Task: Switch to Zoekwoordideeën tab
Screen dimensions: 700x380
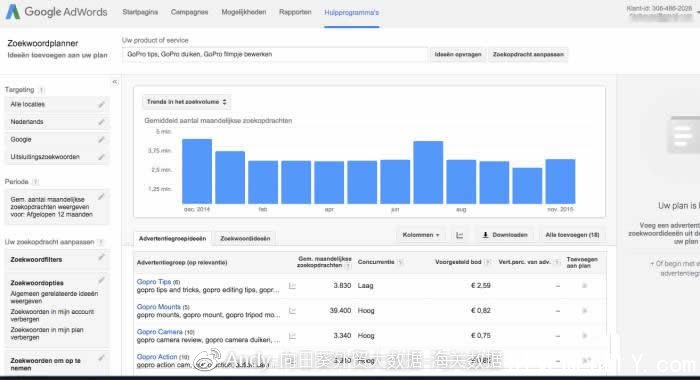Action: [245, 238]
